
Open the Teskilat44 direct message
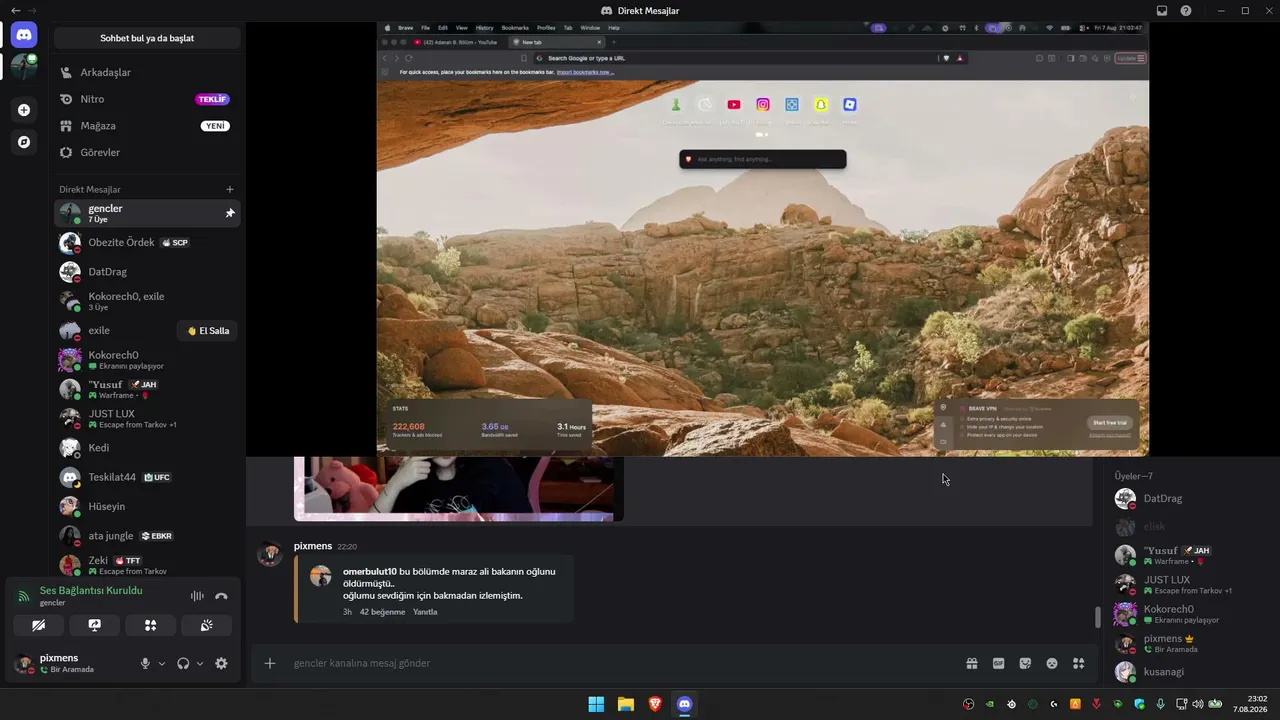coord(147,477)
